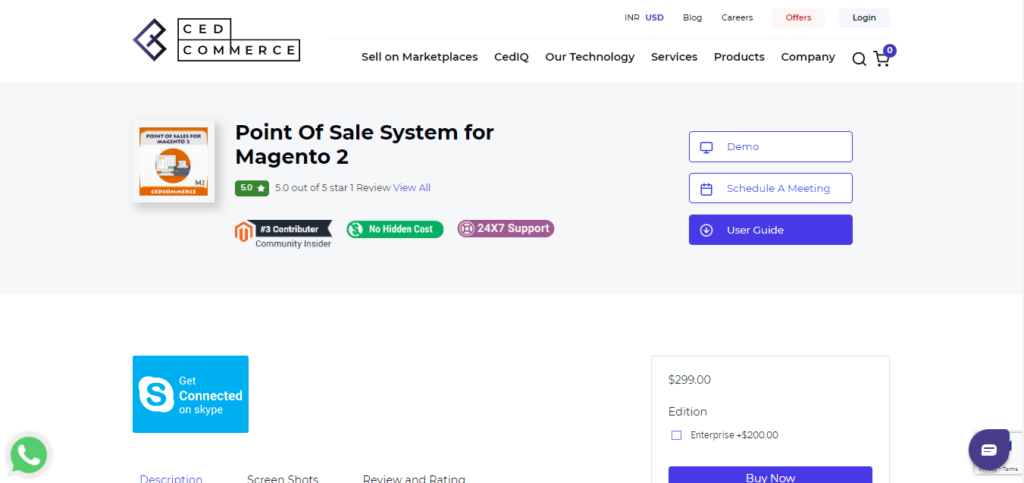
Task: Switch to the Screen Shots tab
Action: click(x=283, y=478)
